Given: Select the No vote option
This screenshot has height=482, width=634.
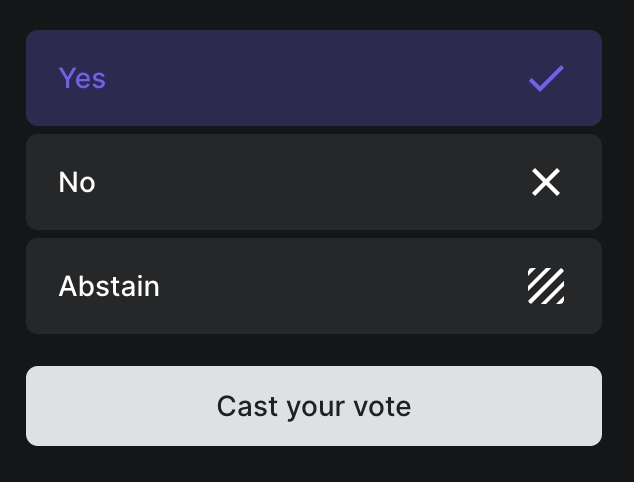Looking at the screenshot, I should [x=313, y=182].
